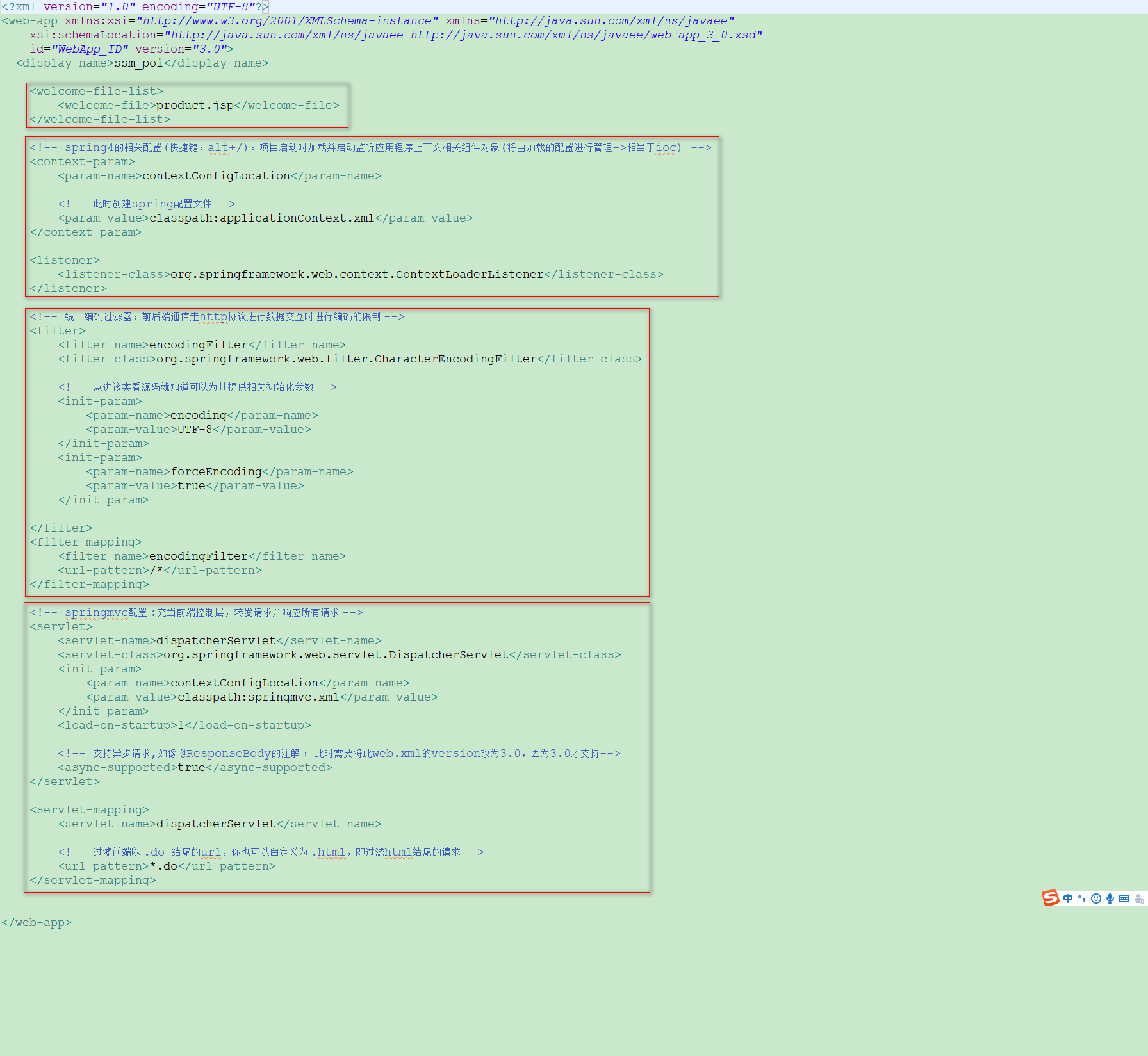Image resolution: width=1148 pixels, height=1056 pixels.
Task: Click servlet-name dispatcherServlet inside servlet element
Action: [x=220, y=641]
